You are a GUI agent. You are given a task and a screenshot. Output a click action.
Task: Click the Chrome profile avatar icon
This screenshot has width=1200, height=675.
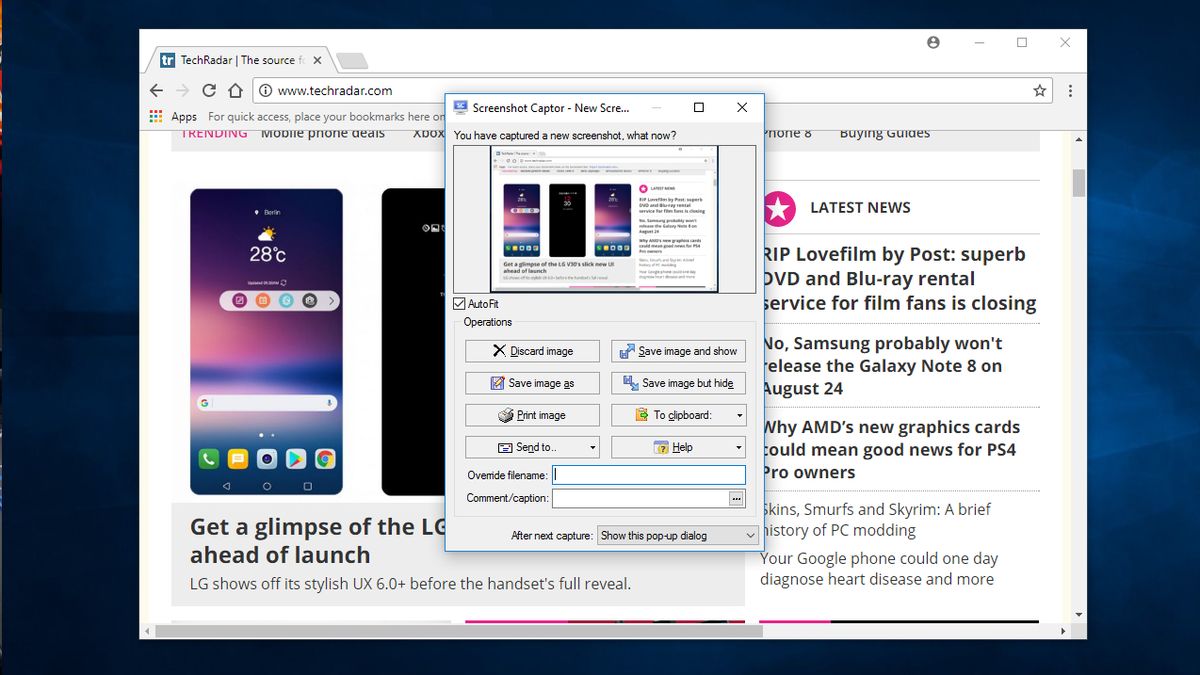click(933, 43)
